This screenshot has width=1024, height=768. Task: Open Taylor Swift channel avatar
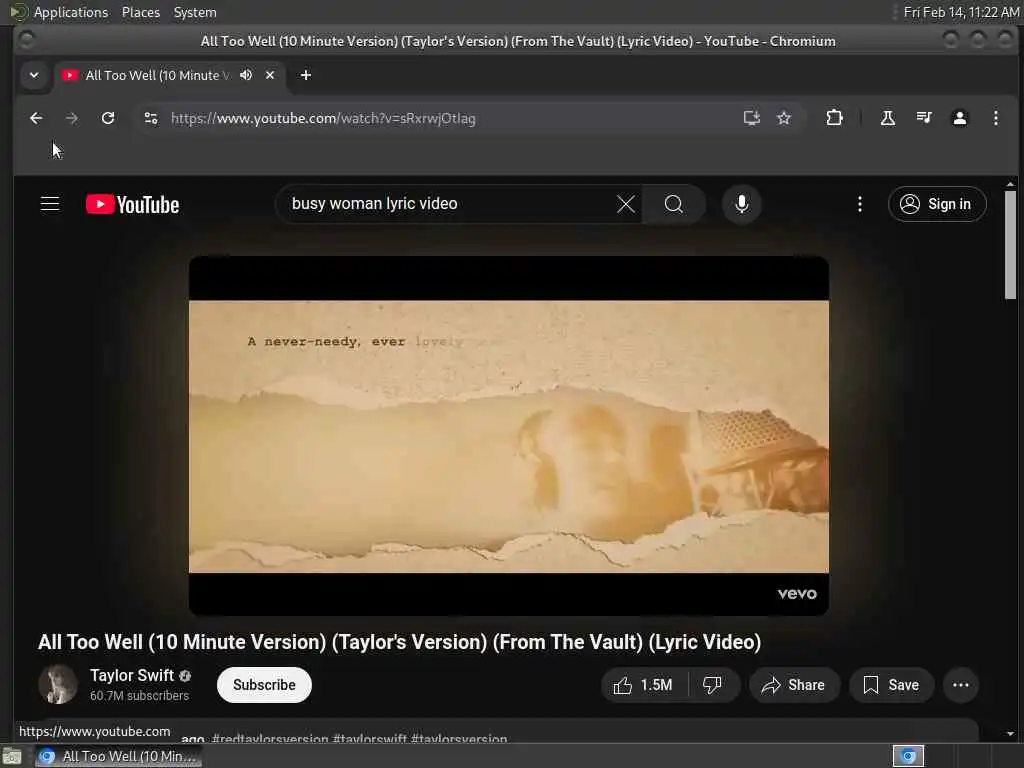(58, 684)
